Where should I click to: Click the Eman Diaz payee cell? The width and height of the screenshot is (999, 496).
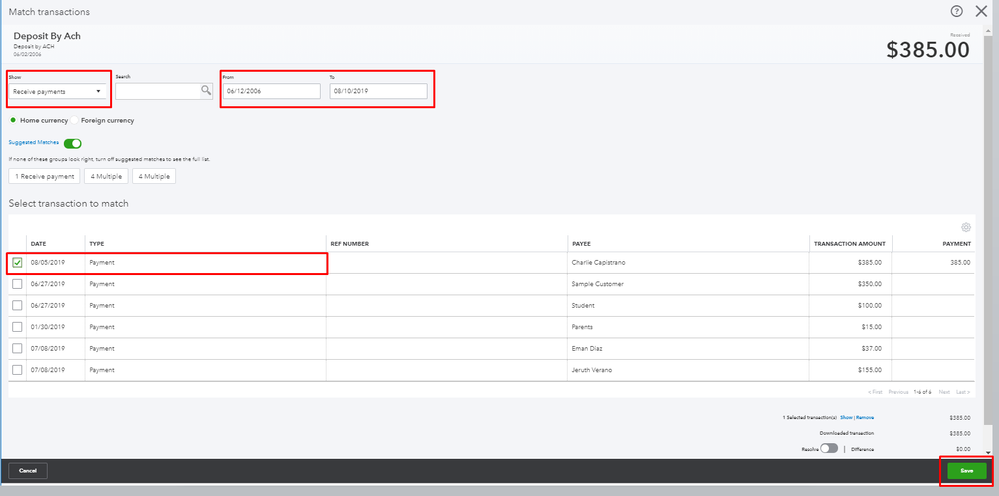click(587, 348)
